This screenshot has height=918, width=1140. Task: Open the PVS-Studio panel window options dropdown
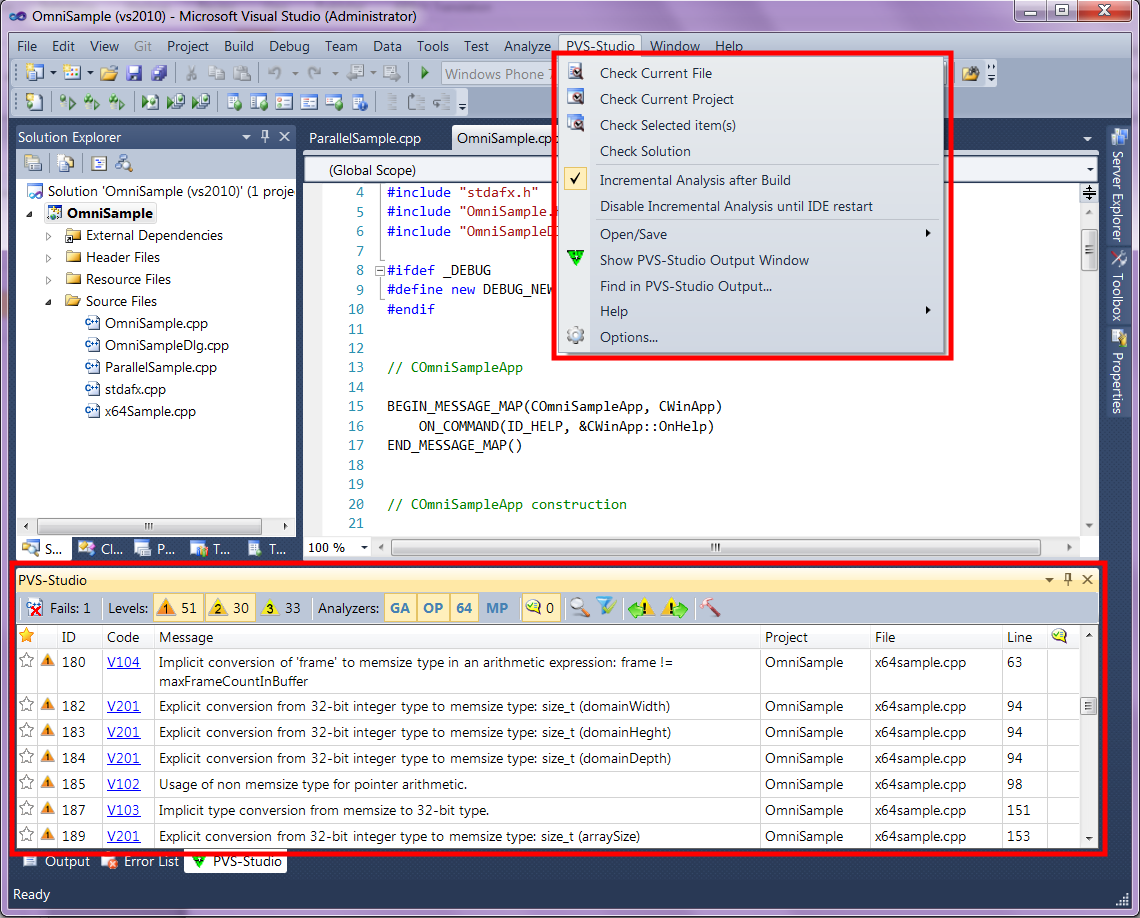1049,580
